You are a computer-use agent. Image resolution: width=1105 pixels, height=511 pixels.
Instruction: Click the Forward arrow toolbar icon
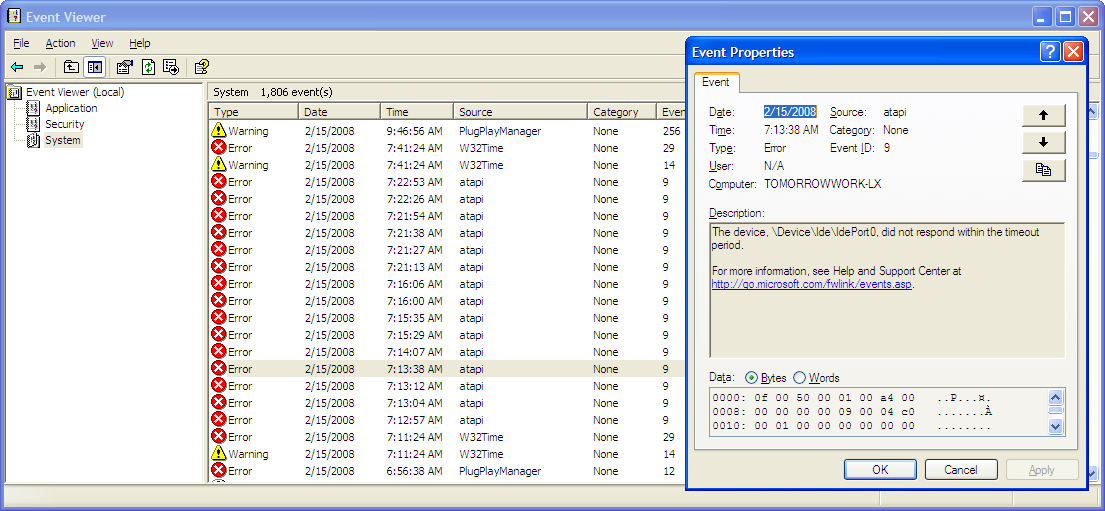click(39, 67)
